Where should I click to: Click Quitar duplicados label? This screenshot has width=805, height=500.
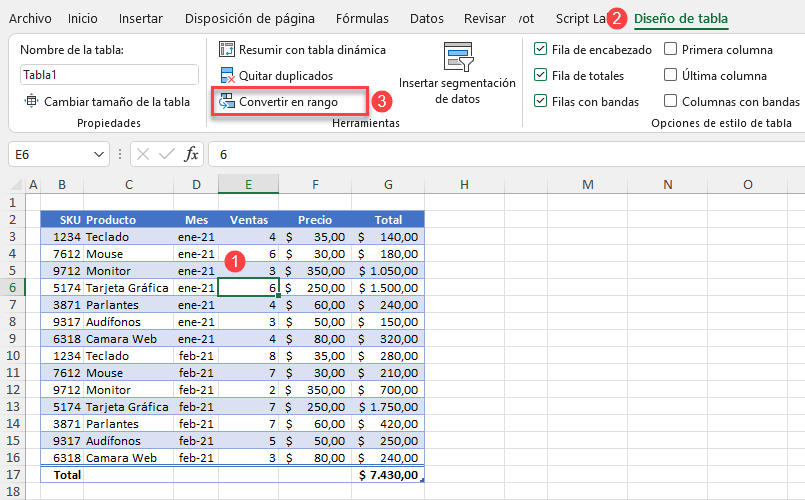click(x=286, y=76)
